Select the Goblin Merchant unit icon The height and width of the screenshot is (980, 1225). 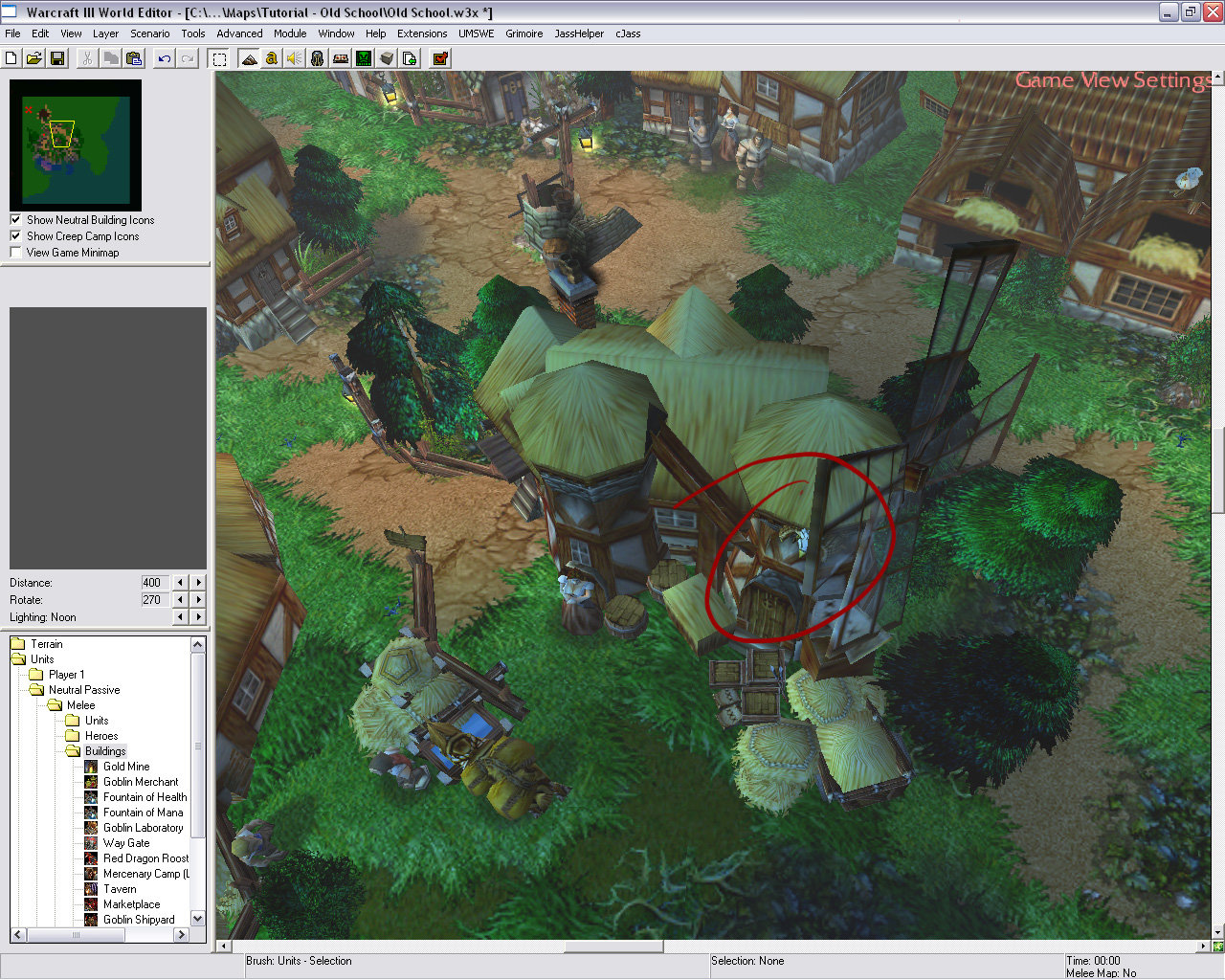[x=91, y=782]
